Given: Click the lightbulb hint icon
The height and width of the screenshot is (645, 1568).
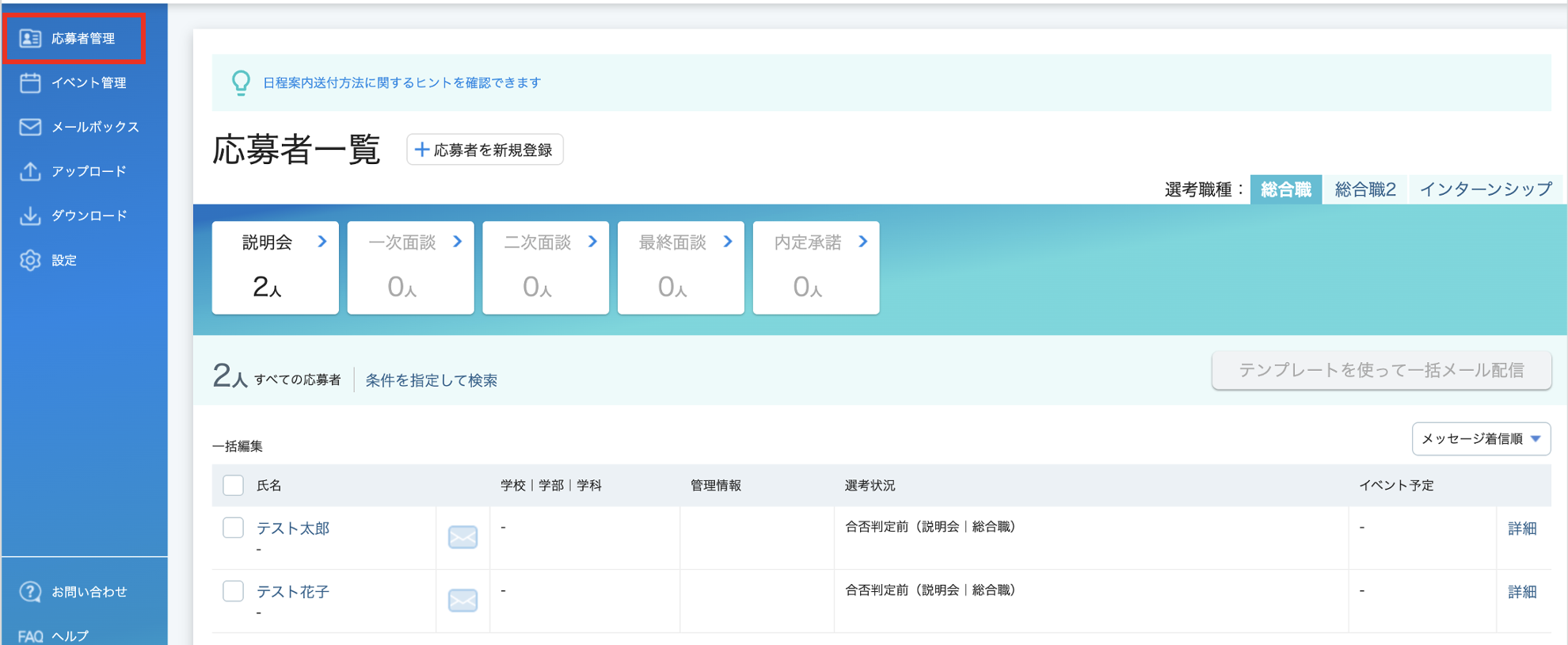Looking at the screenshot, I should [241, 82].
